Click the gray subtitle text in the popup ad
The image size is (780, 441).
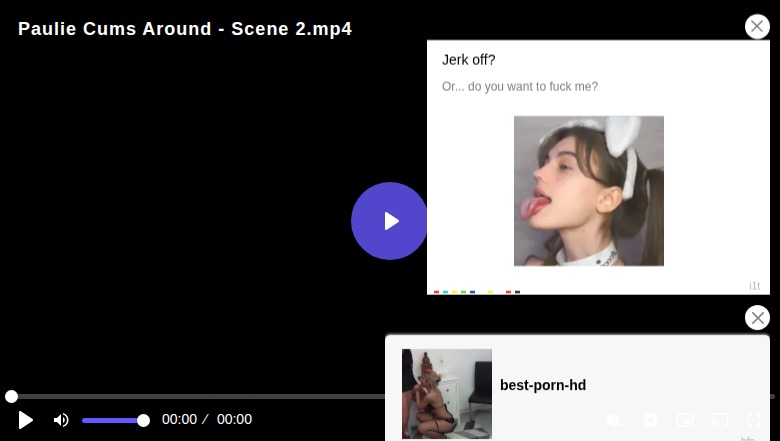pyautogui.click(x=520, y=87)
